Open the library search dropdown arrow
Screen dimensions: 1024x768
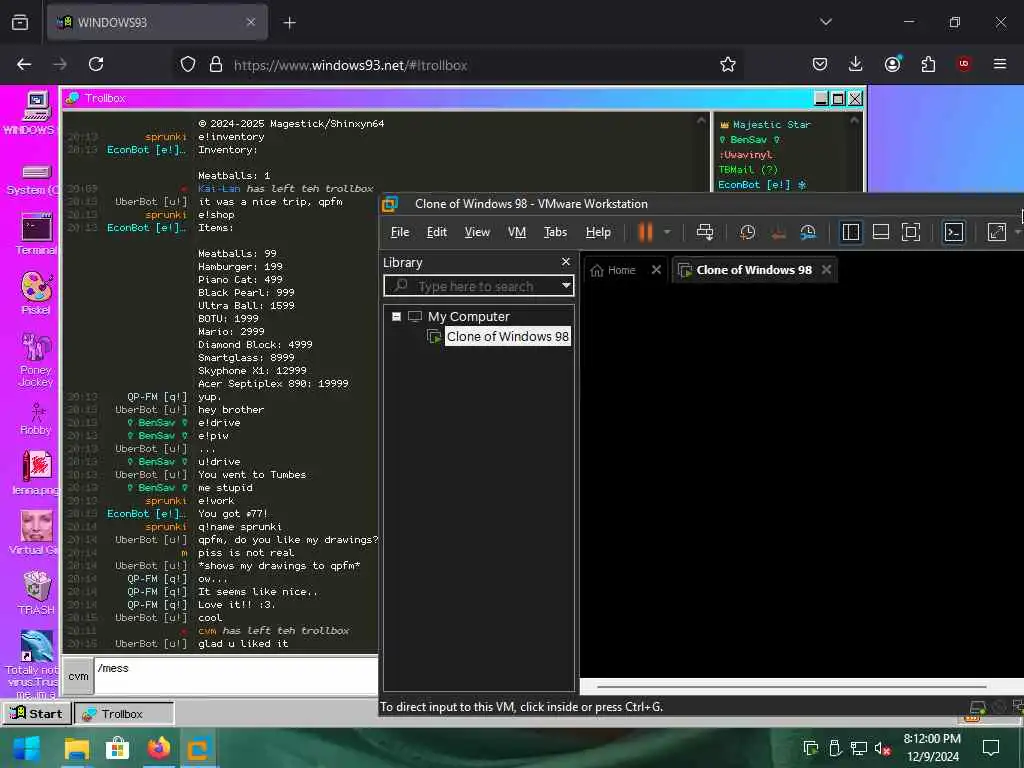coord(566,286)
